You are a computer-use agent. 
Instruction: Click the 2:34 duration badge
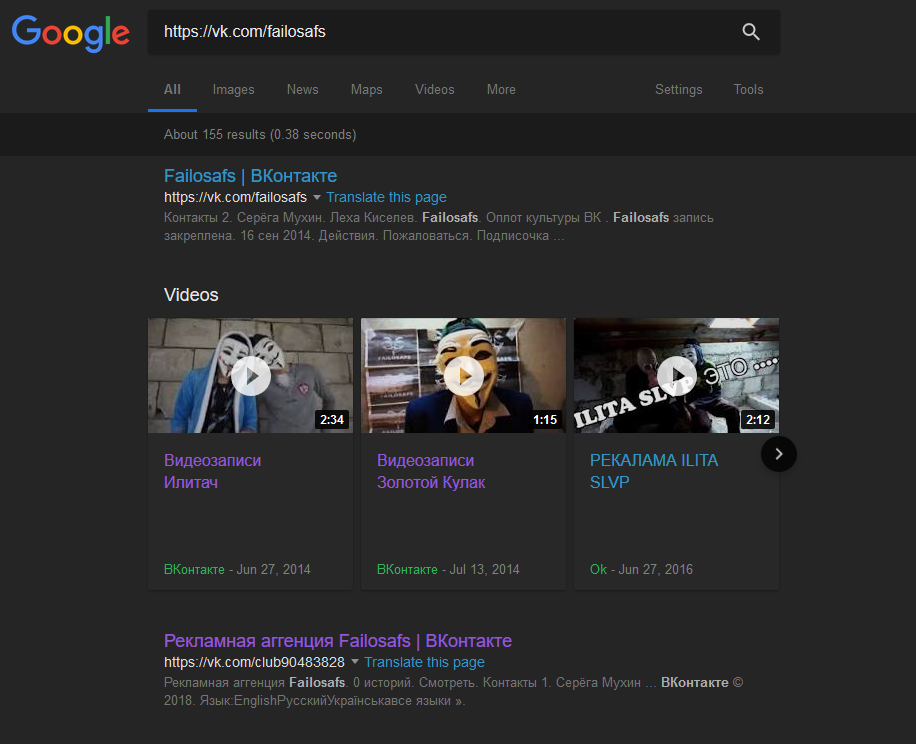(332, 419)
